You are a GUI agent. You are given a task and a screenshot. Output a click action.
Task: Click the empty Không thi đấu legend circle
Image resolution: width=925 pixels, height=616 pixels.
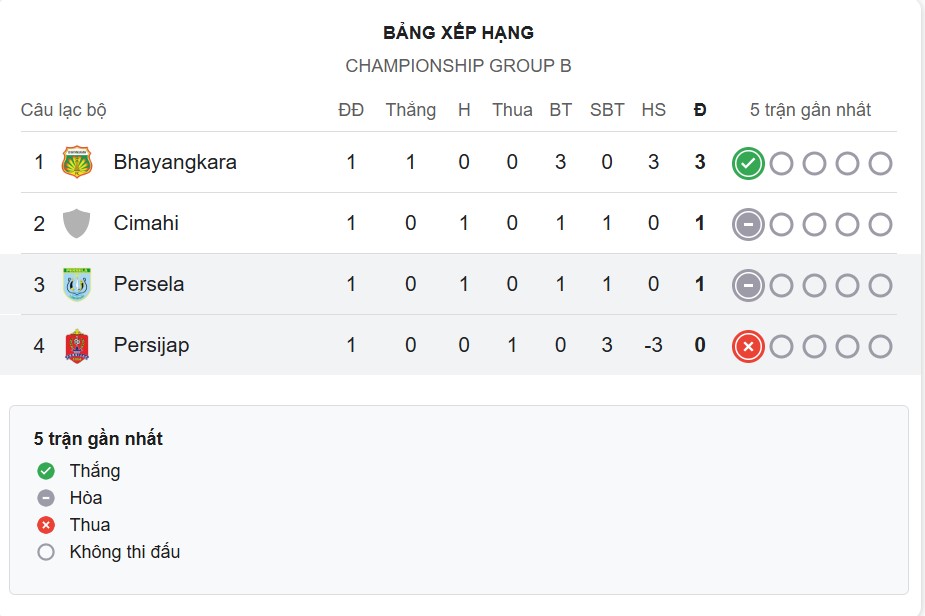pos(45,552)
